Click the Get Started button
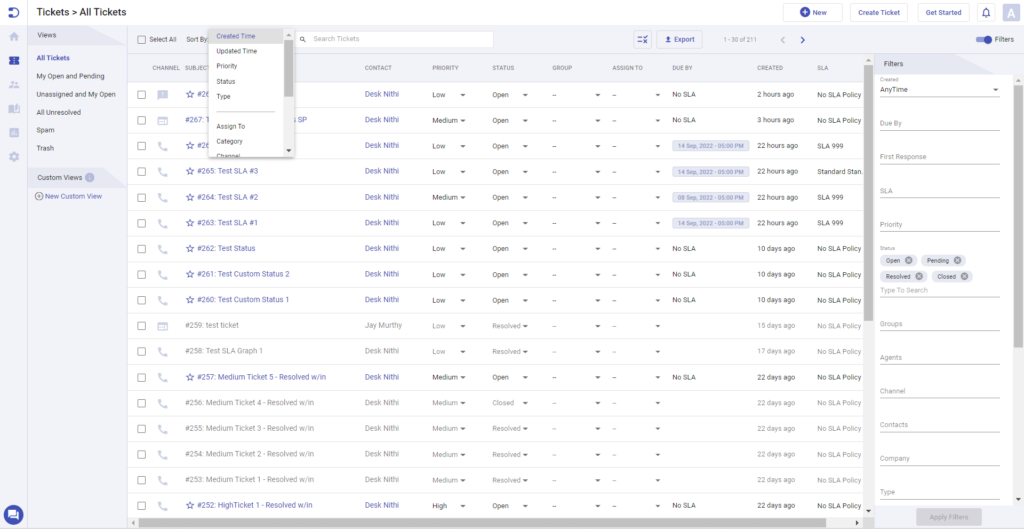This screenshot has width=1024, height=529. (x=943, y=12)
